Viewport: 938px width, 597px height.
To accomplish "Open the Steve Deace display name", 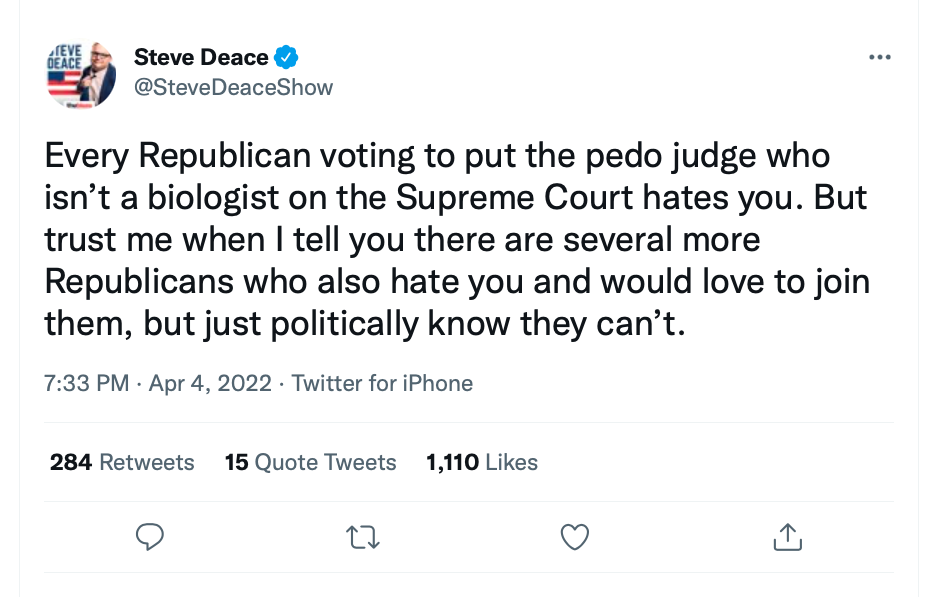I will (x=201, y=57).
